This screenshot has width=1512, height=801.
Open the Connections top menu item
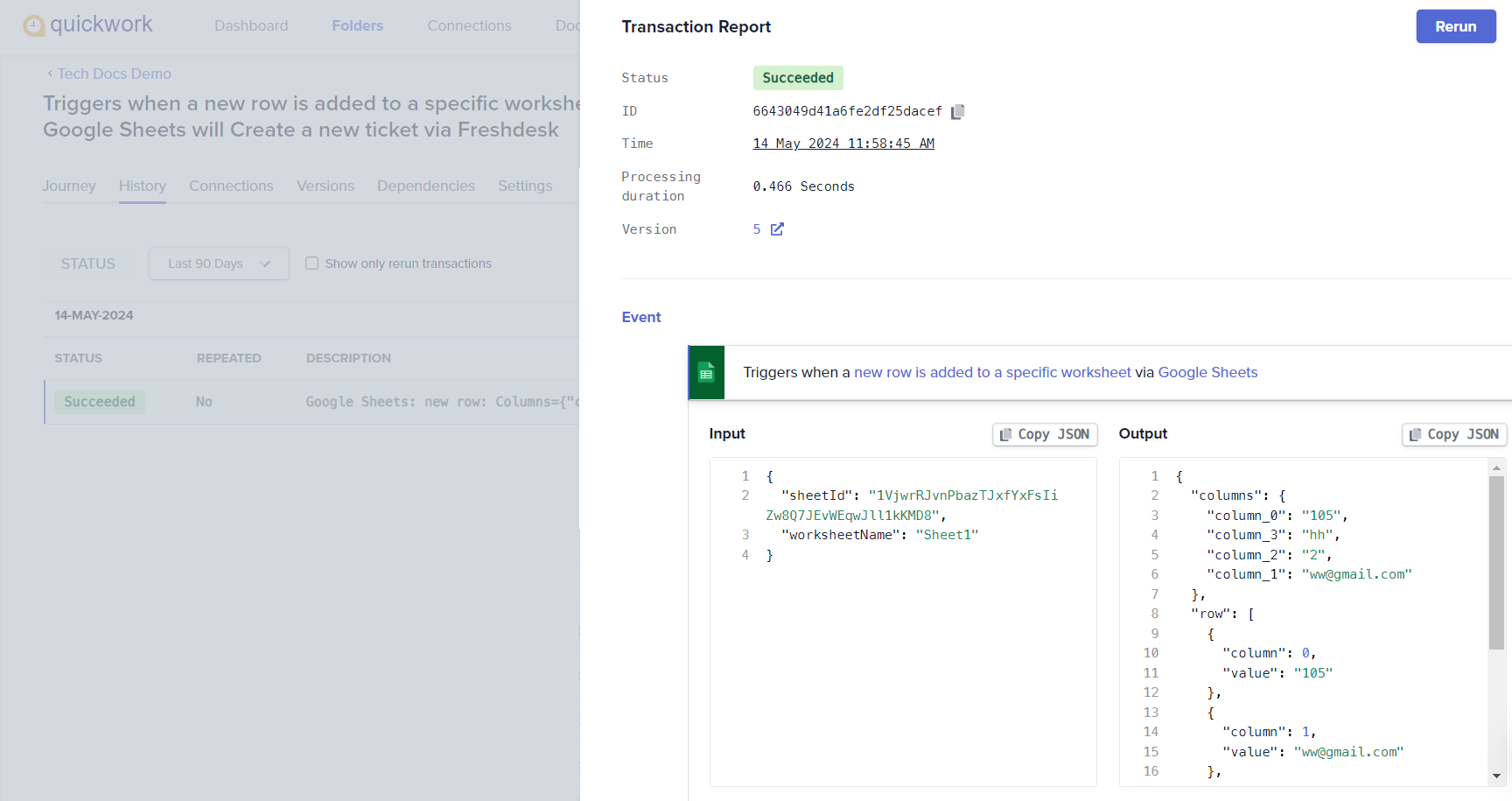tap(469, 25)
